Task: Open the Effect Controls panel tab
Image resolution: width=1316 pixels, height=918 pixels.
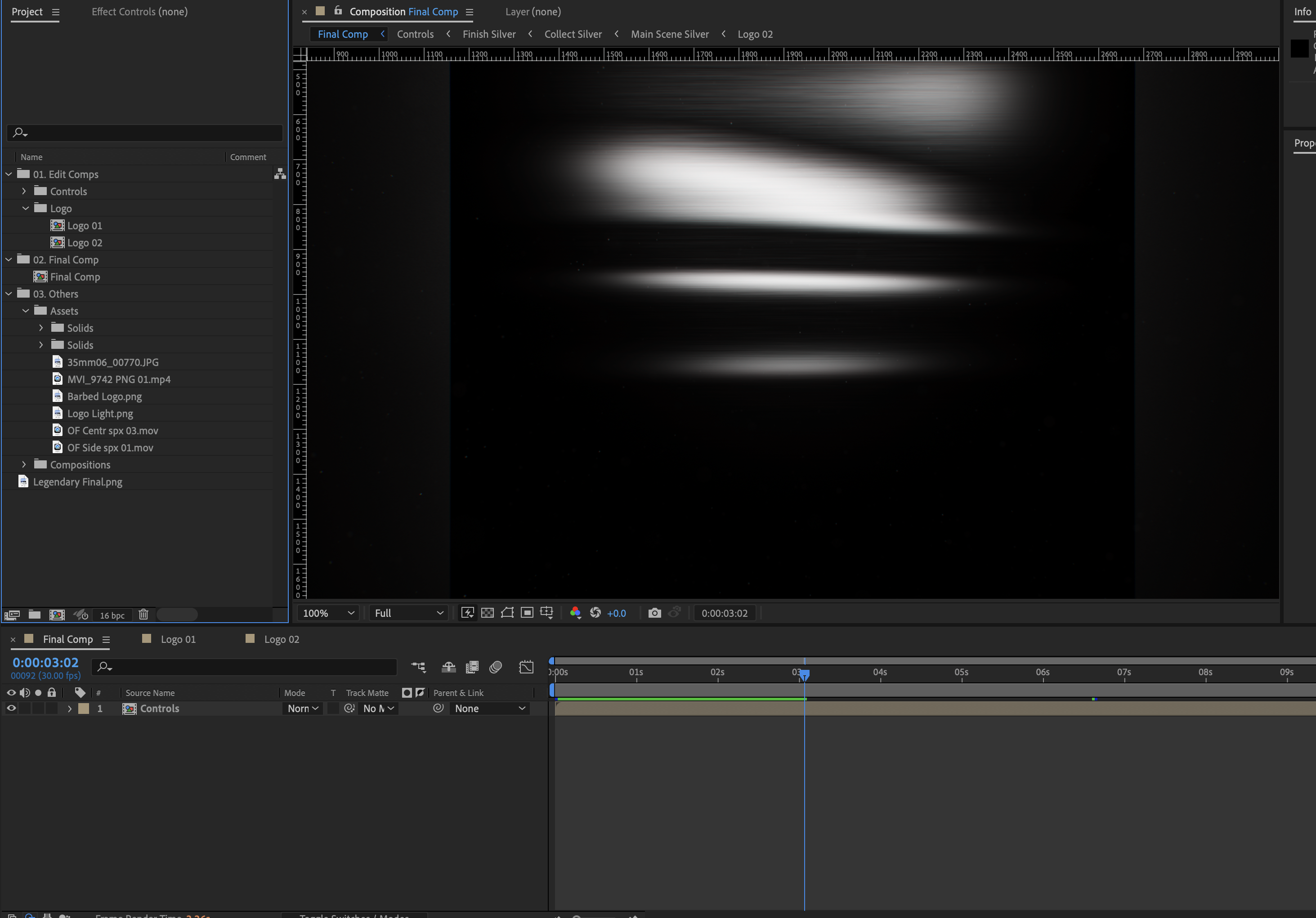Action: click(x=139, y=11)
